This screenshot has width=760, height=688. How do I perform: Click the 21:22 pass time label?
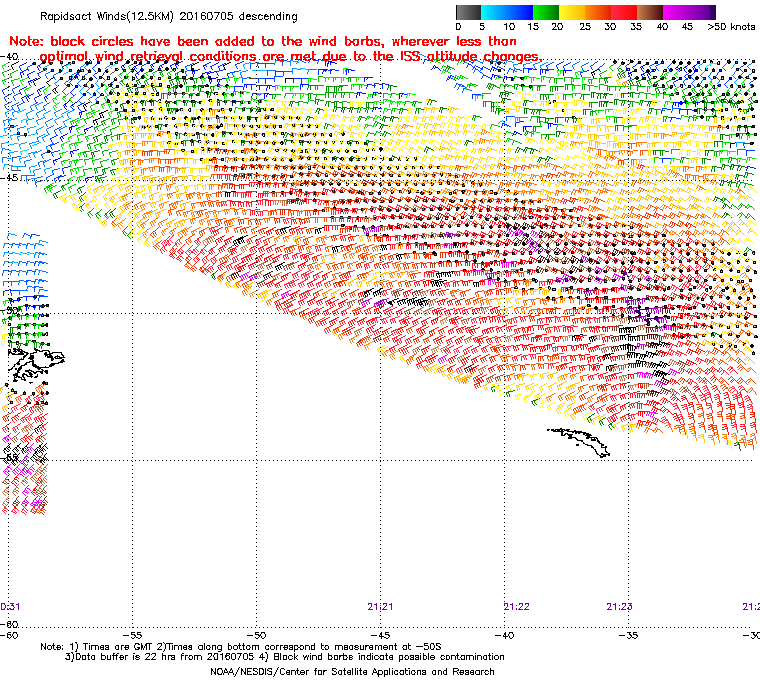tap(516, 607)
